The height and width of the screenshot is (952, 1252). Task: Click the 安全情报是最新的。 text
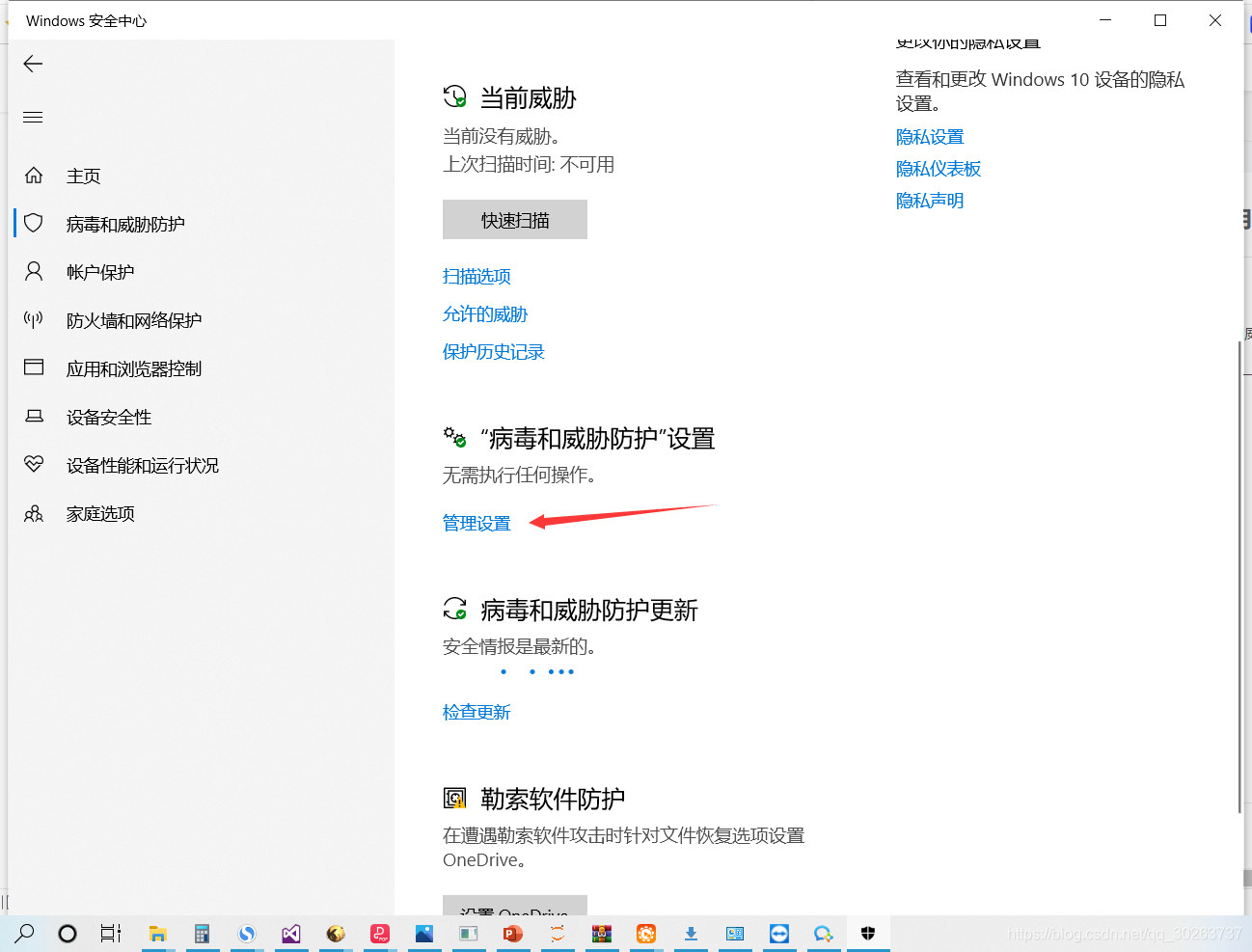pyautogui.click(x=520, y=647)
